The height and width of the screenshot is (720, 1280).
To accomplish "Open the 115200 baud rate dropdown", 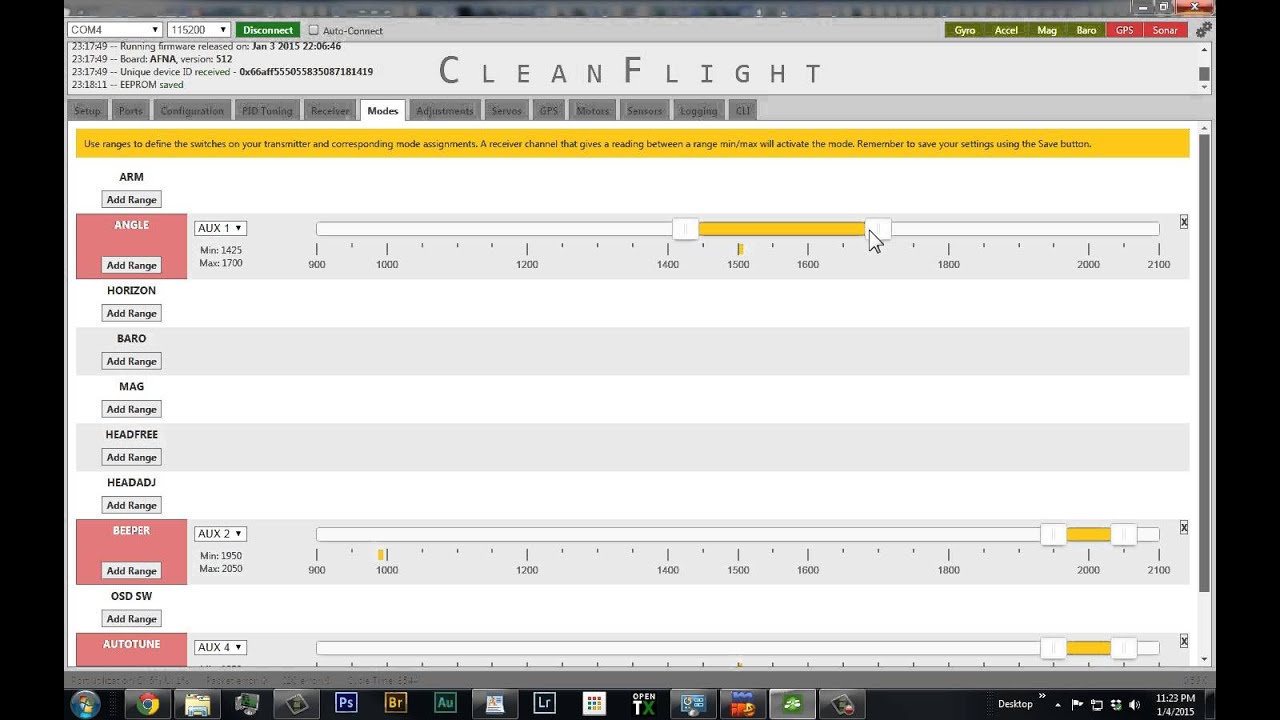I will 198,30.
